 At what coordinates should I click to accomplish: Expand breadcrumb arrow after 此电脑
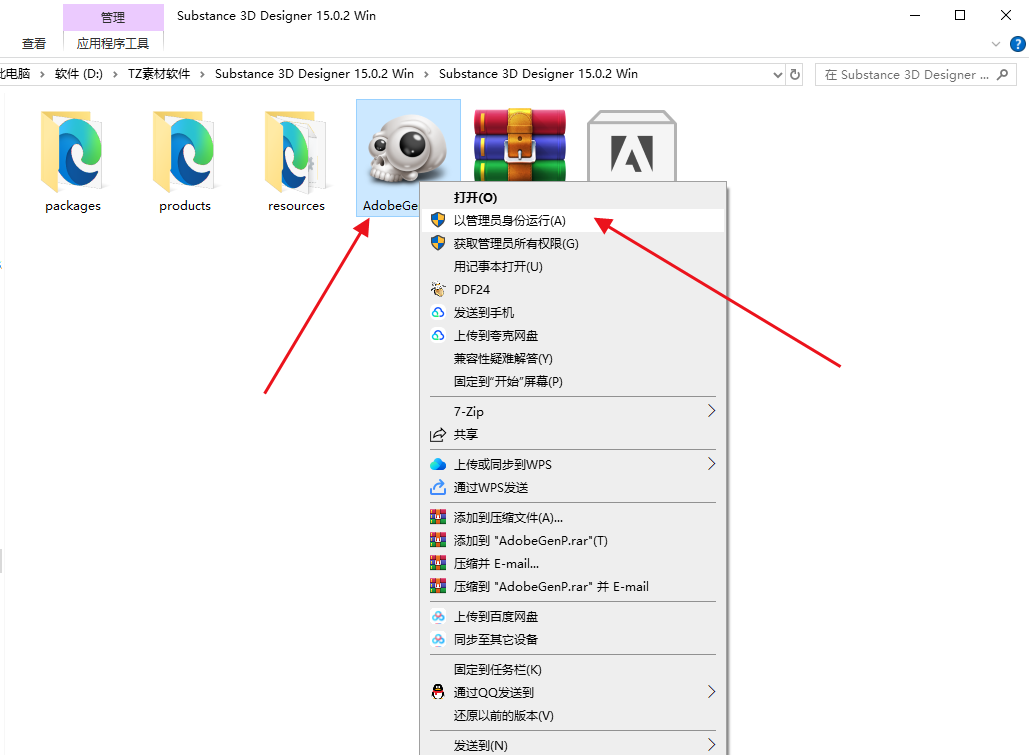click(x=42, y=74)
